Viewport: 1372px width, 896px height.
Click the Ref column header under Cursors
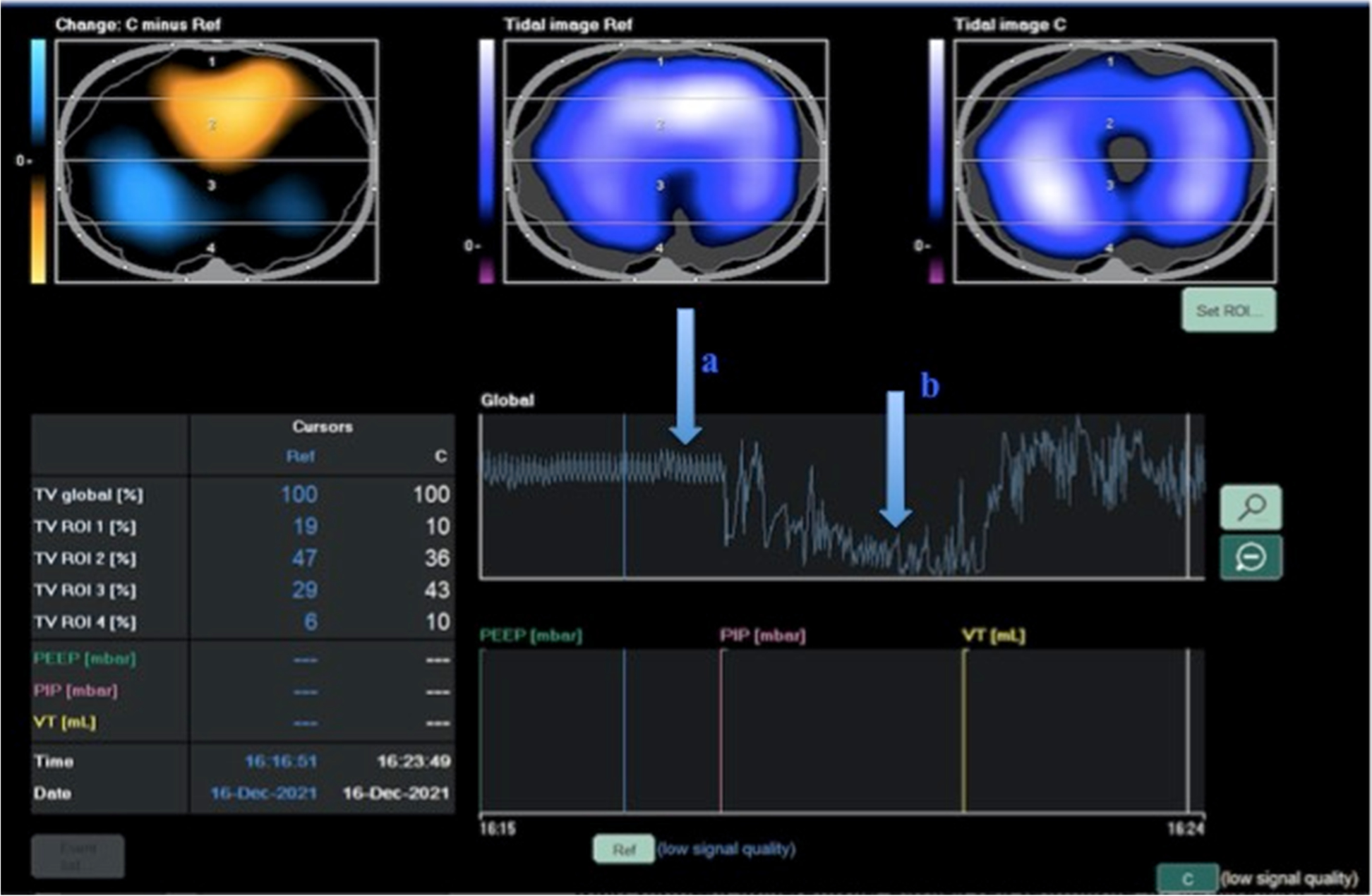(x=300, y=456)
